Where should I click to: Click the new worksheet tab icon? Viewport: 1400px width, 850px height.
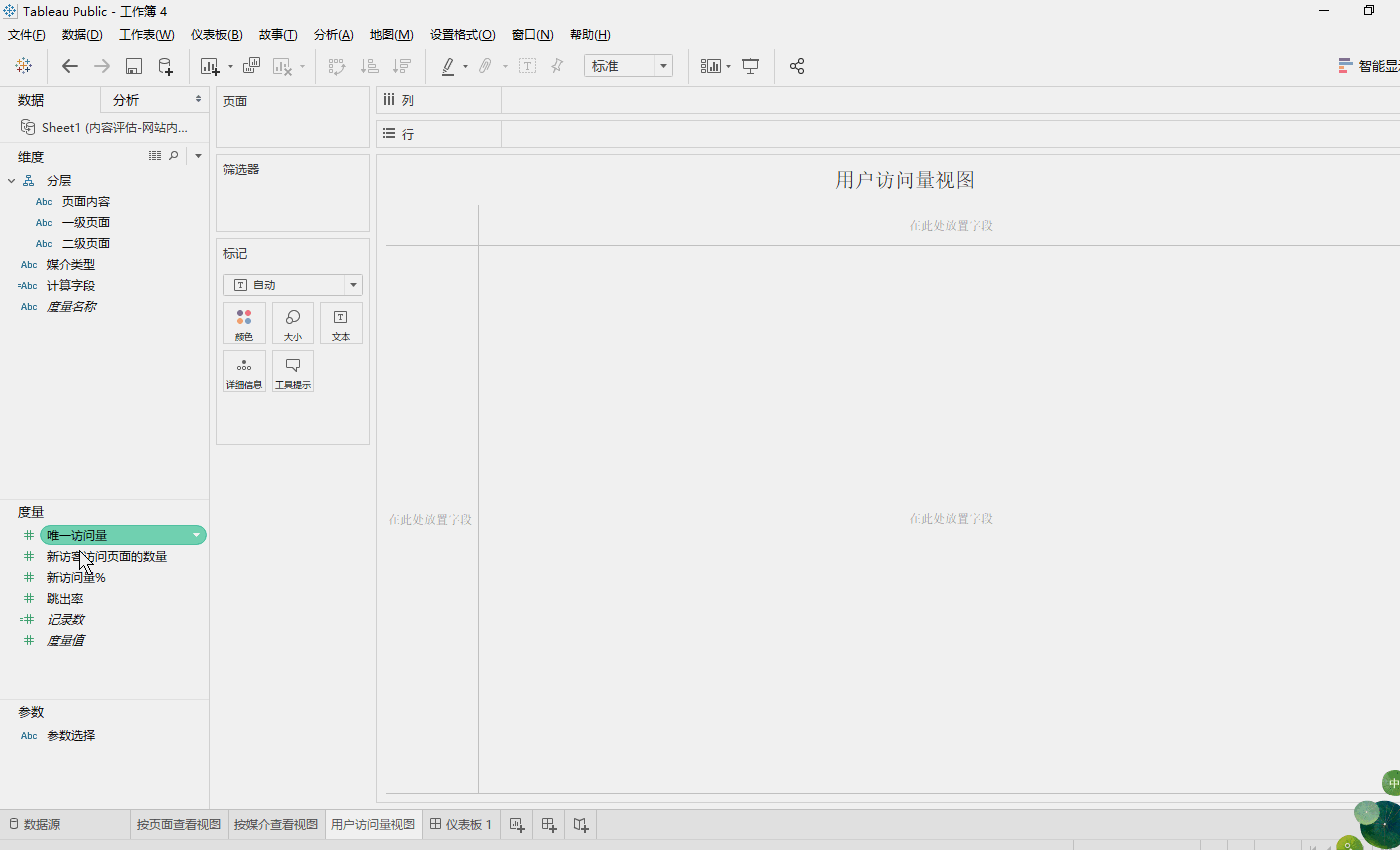tap(517, 825)
